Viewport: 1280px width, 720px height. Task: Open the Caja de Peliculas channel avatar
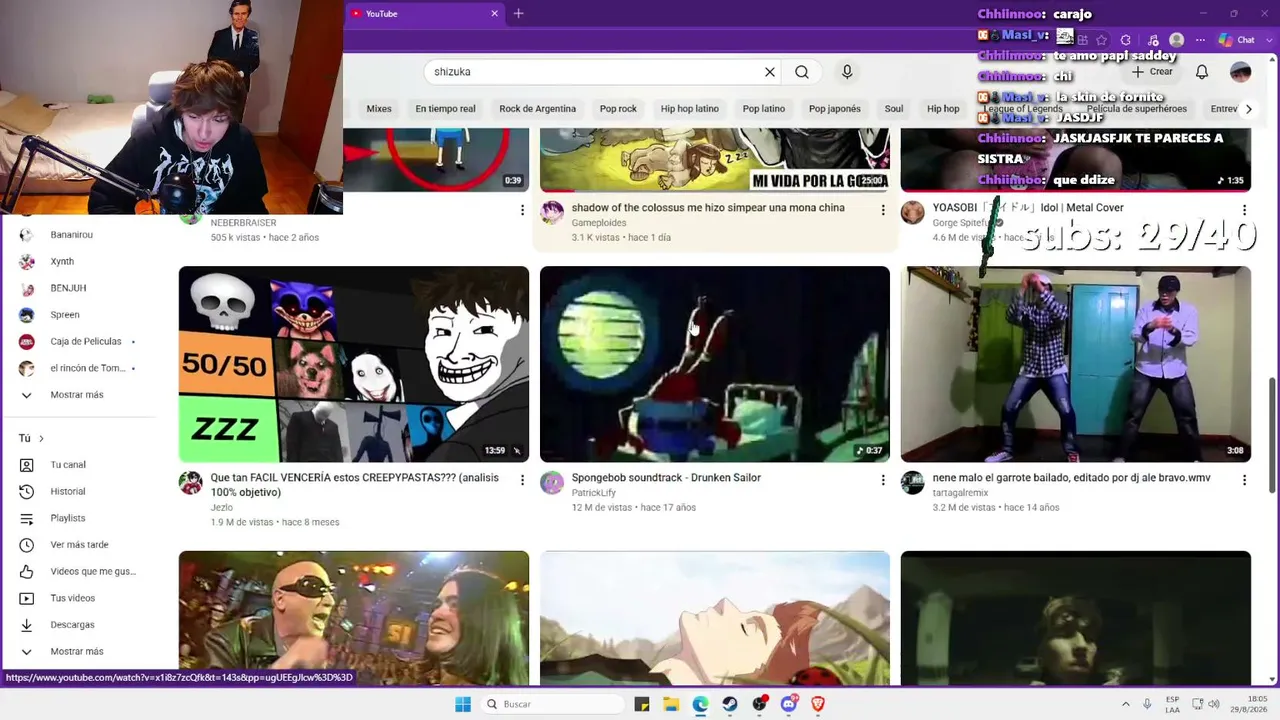click(27, 342)
